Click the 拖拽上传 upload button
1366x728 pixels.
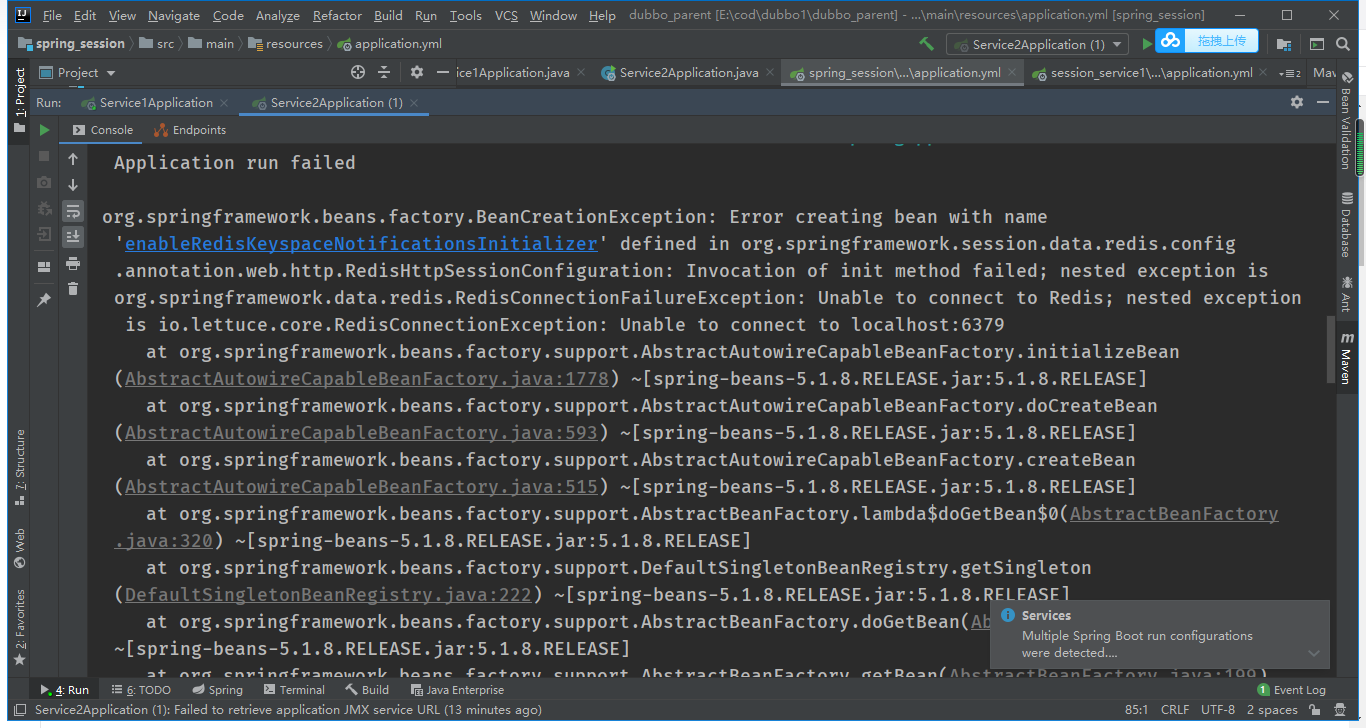tap(1221, 40)
